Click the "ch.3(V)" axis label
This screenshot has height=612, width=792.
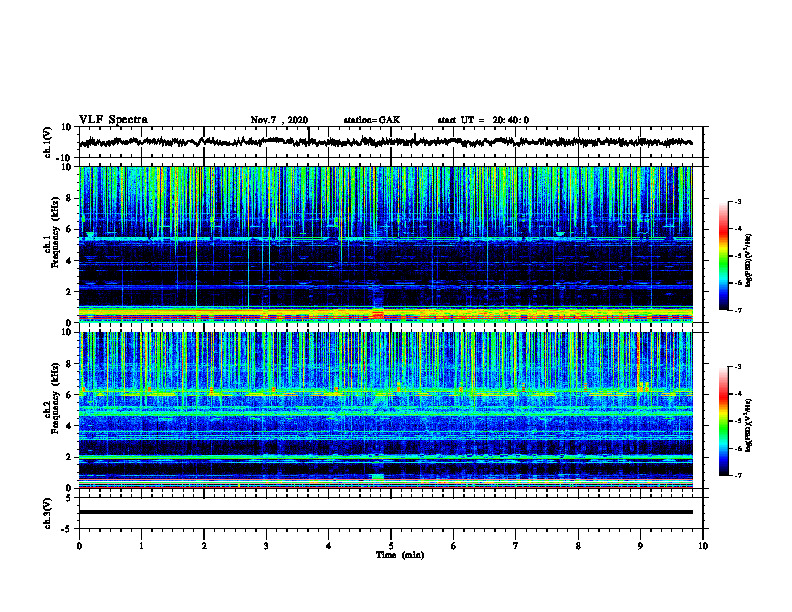(48, 513)
